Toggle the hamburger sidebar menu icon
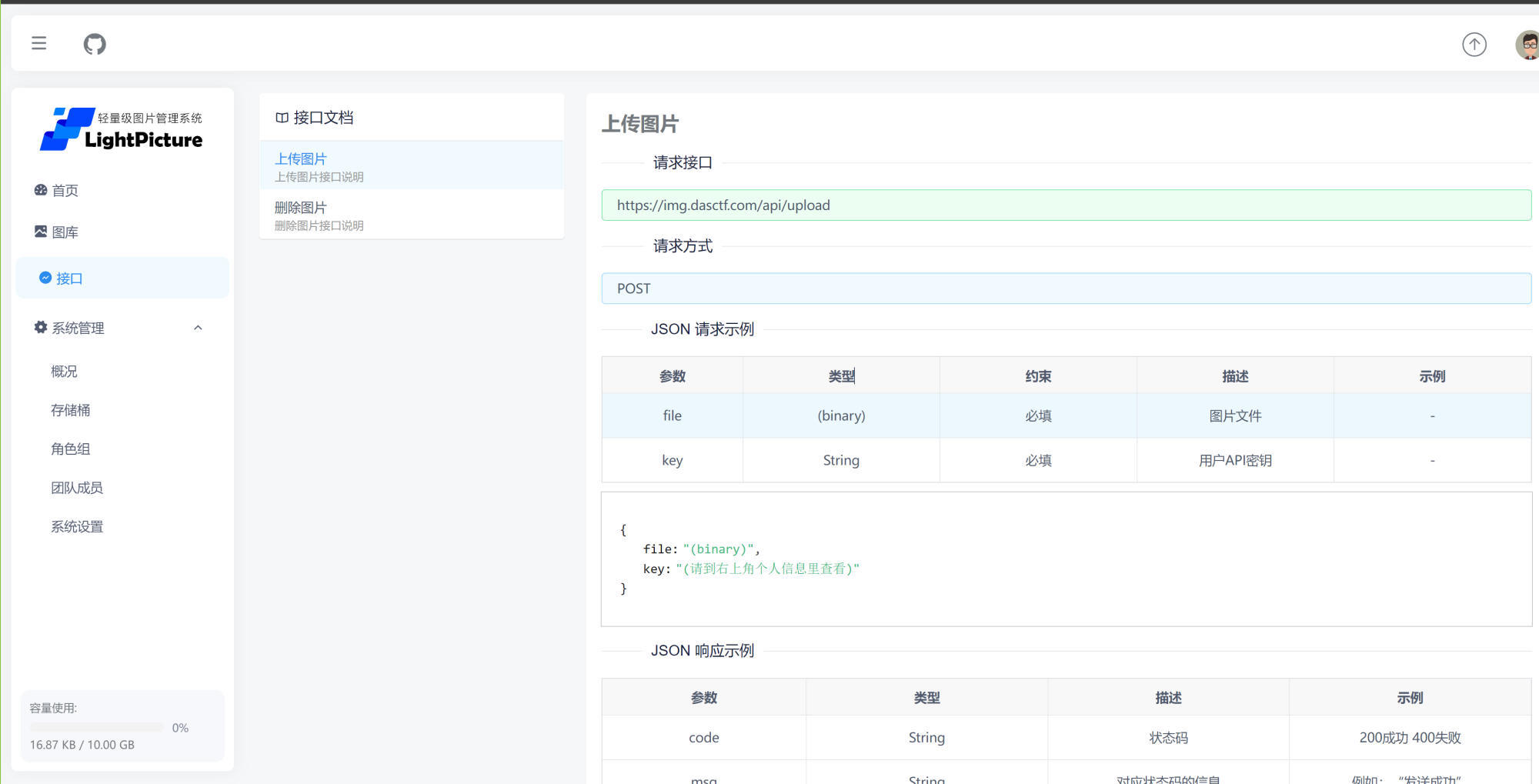Screen dimensions: 1539x784 coord(39,44)
